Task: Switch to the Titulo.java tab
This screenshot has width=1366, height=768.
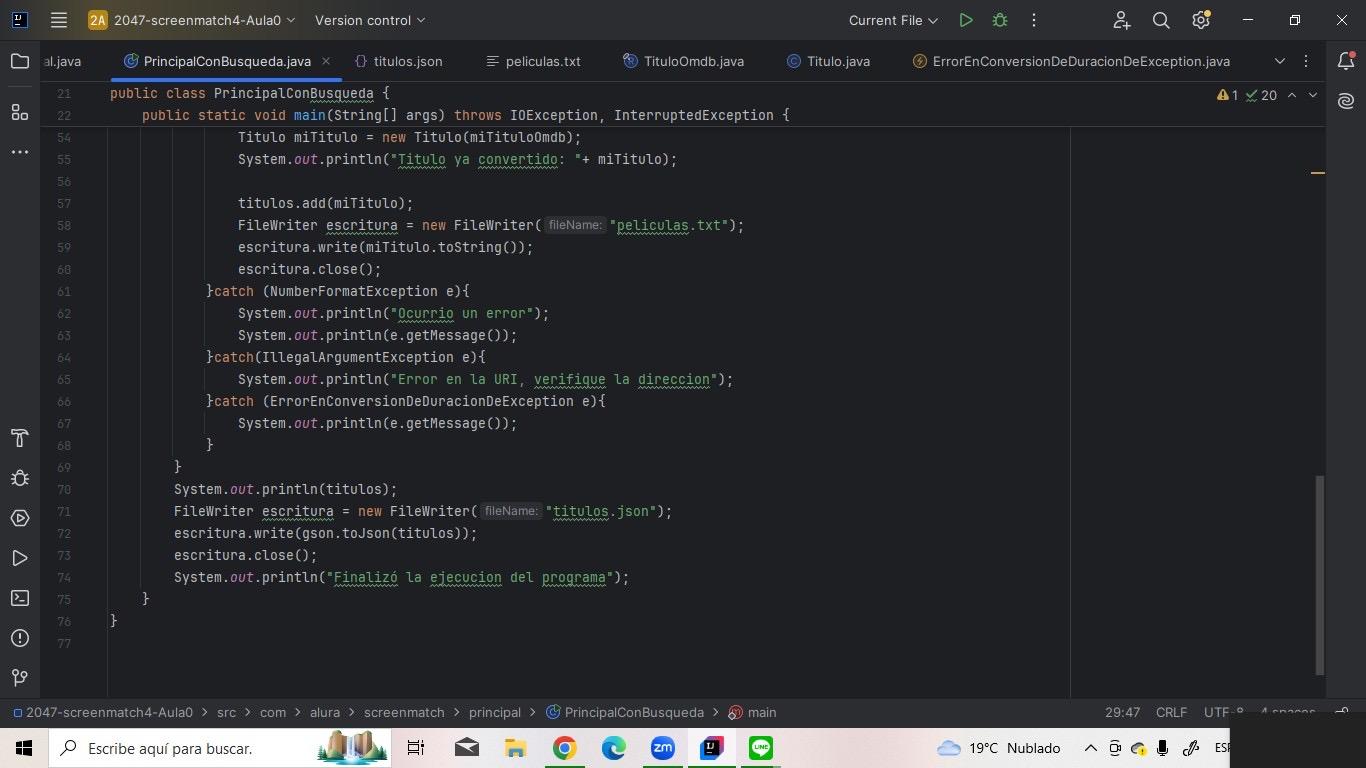Action: pos(828,61)
